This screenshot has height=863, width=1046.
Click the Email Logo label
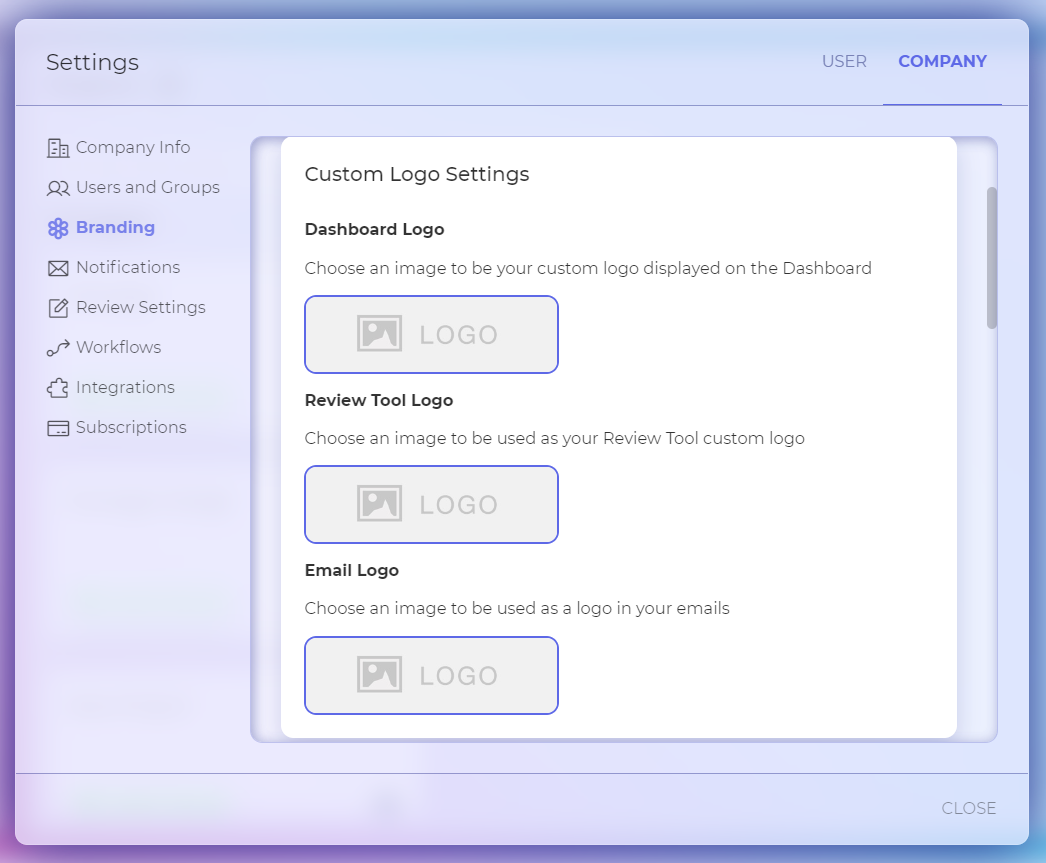(x=352, y=570)
